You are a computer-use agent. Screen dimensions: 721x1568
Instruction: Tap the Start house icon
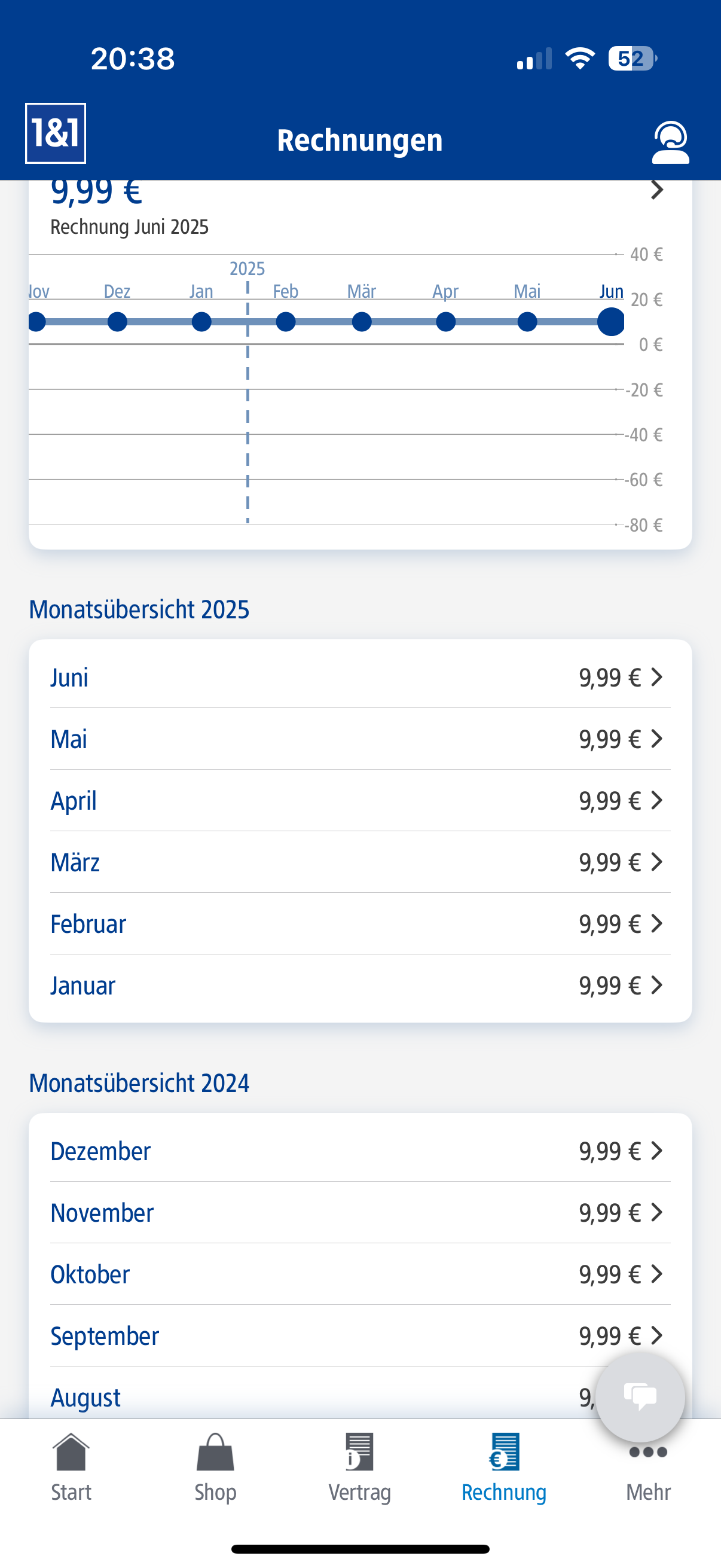click(71, 1452)
